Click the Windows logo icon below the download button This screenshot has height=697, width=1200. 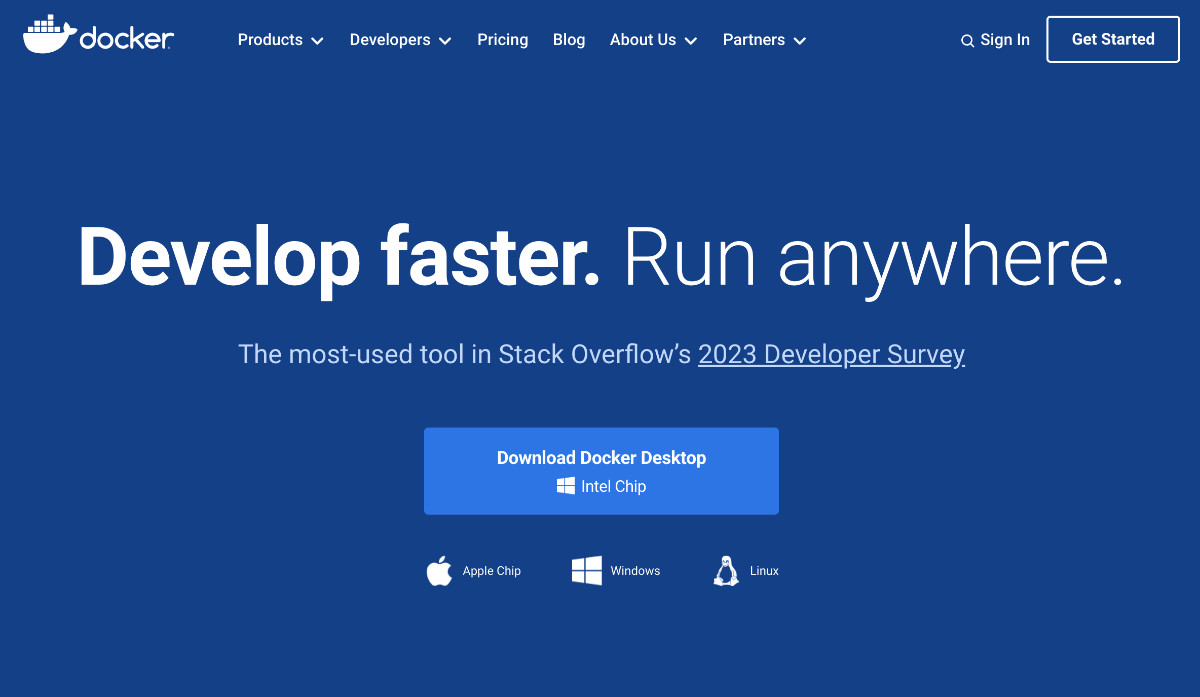coord(587,571)
